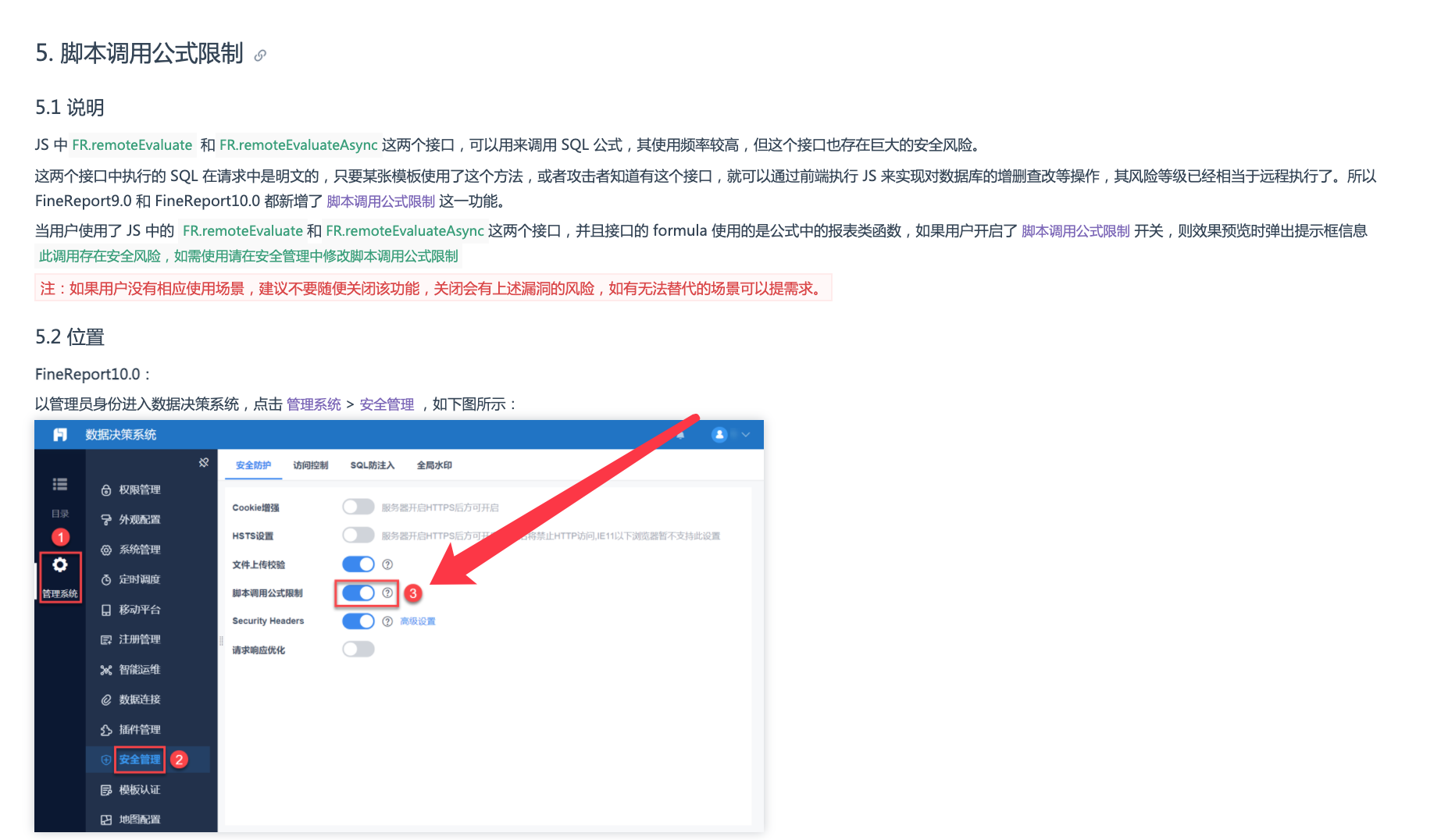Click the 数据决策系统 title in the header
Screen dimensions: 1448x840
pos(121,435)
